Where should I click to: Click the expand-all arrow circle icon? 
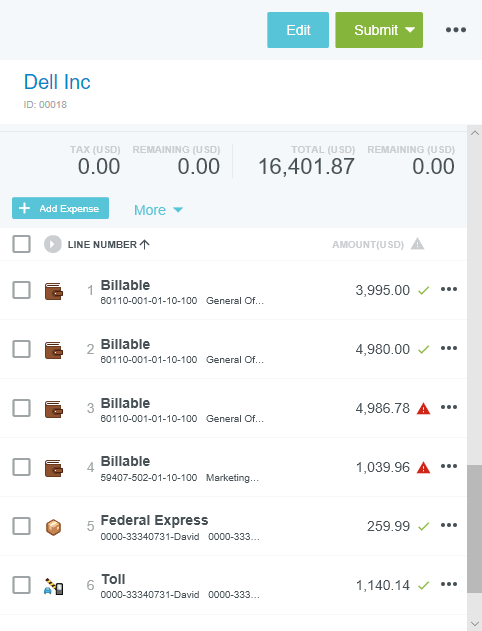pyautogui.click(x=53, y=244)
